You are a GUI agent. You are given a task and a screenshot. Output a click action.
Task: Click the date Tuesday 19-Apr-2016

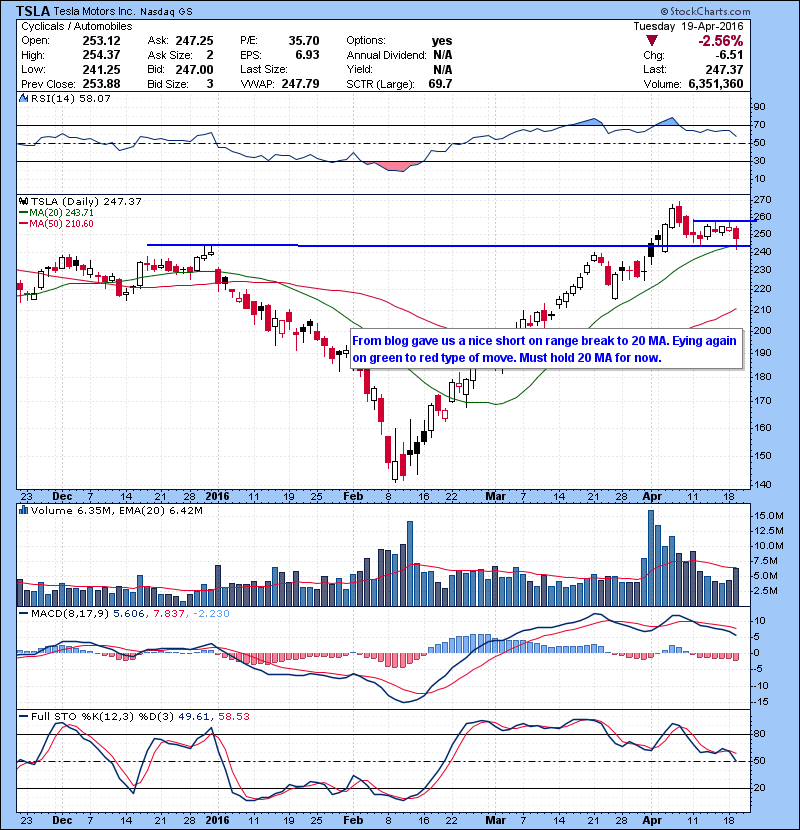(688, 26)
